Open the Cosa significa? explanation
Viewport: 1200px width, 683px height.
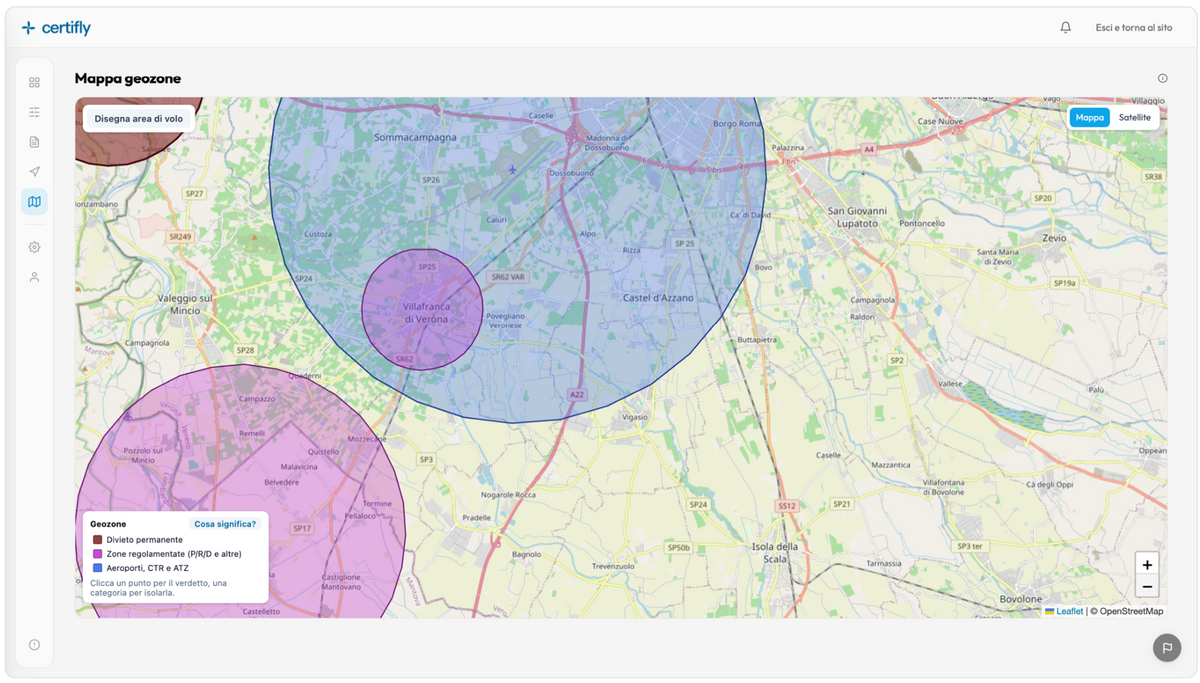coord(225,524)
